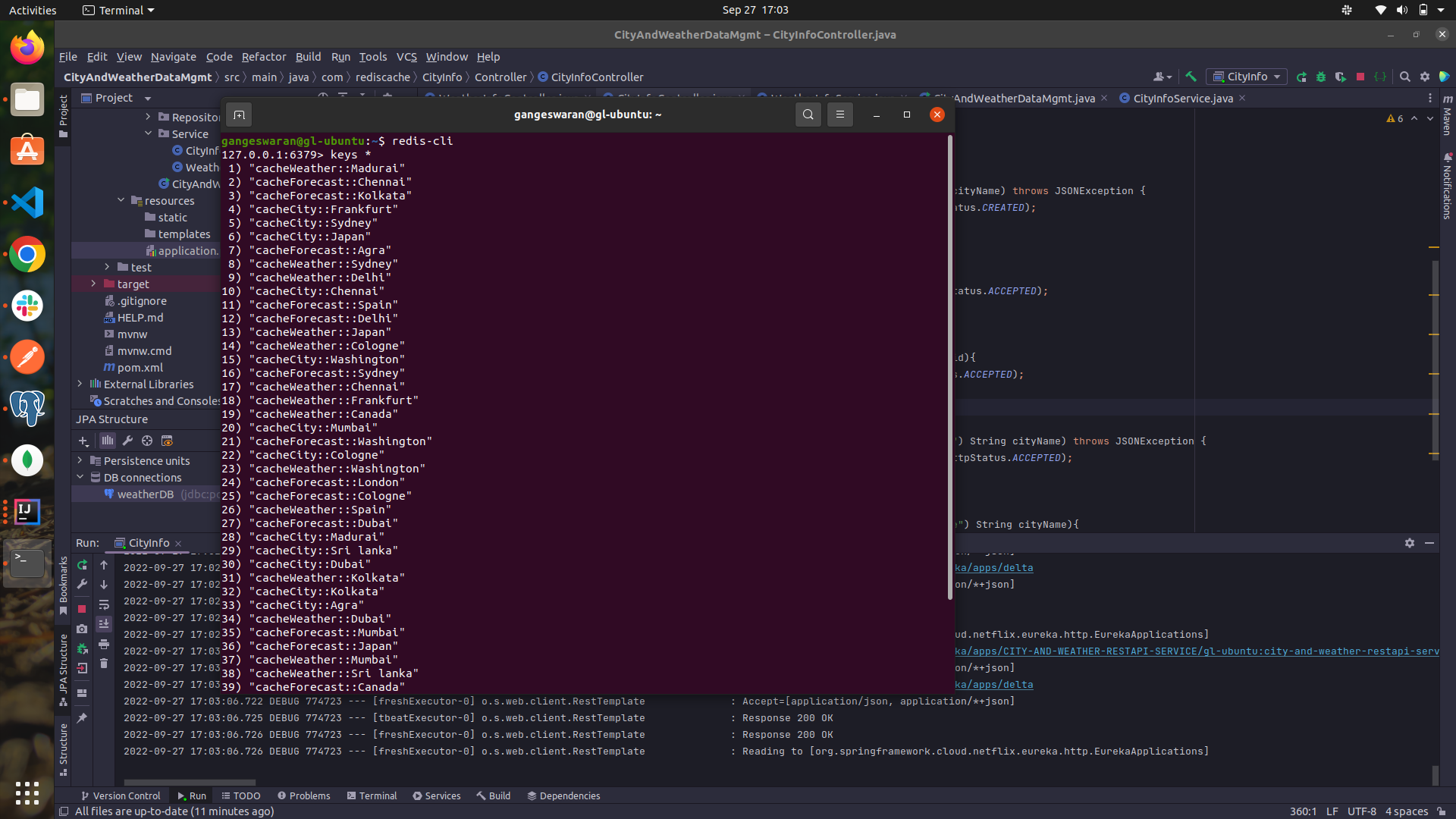Launch Google Chrome from the dock
The height and width of the screenshot is (819, 1456).
[x=27, y=254]
